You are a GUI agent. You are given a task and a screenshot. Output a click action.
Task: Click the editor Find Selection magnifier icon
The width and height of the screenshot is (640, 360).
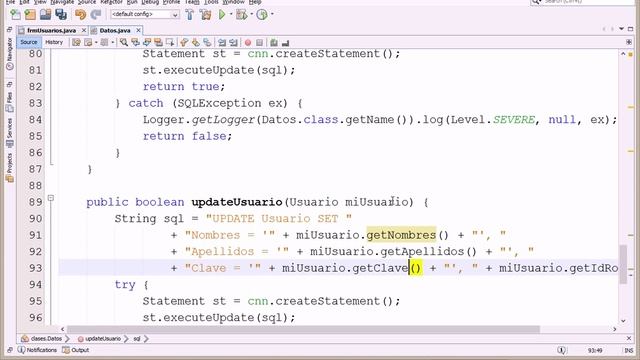click(124, 42)
